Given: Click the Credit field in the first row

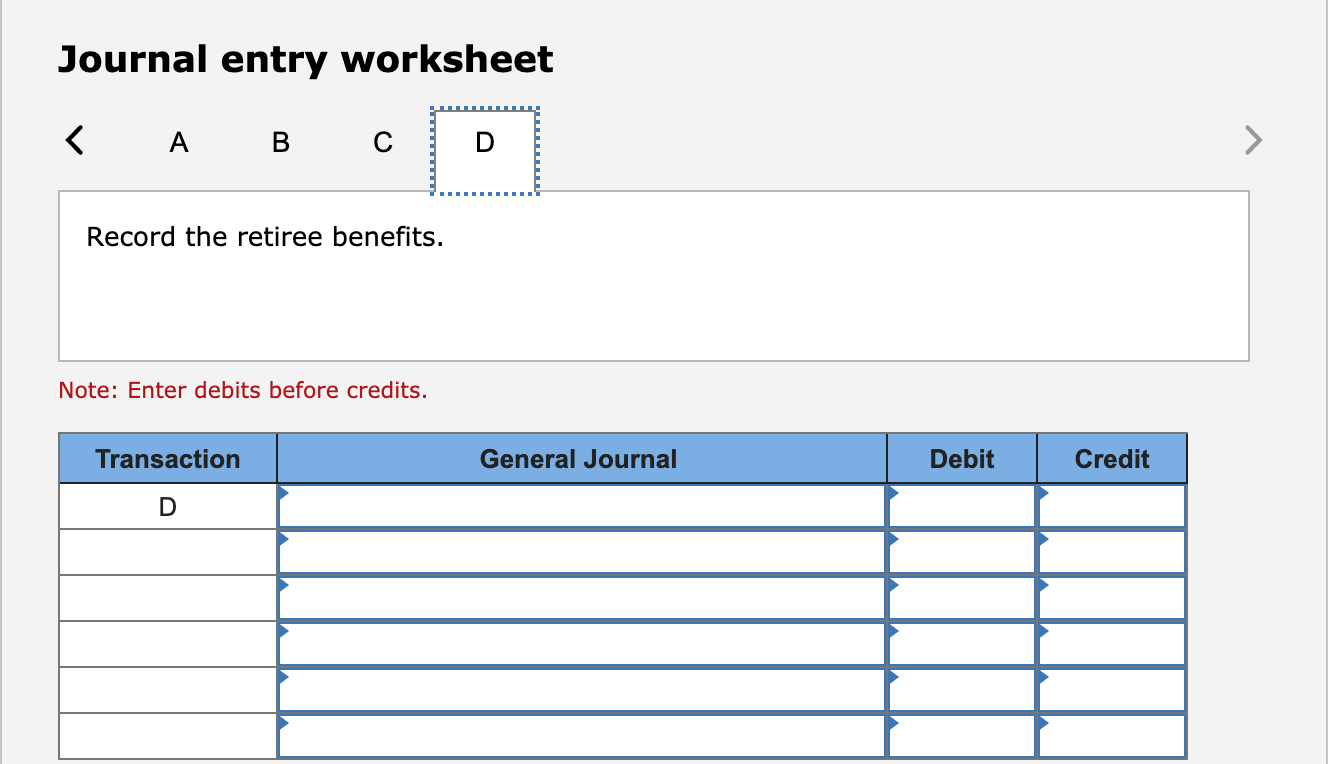Looking at the screenshot, I should coord(1111,505).
